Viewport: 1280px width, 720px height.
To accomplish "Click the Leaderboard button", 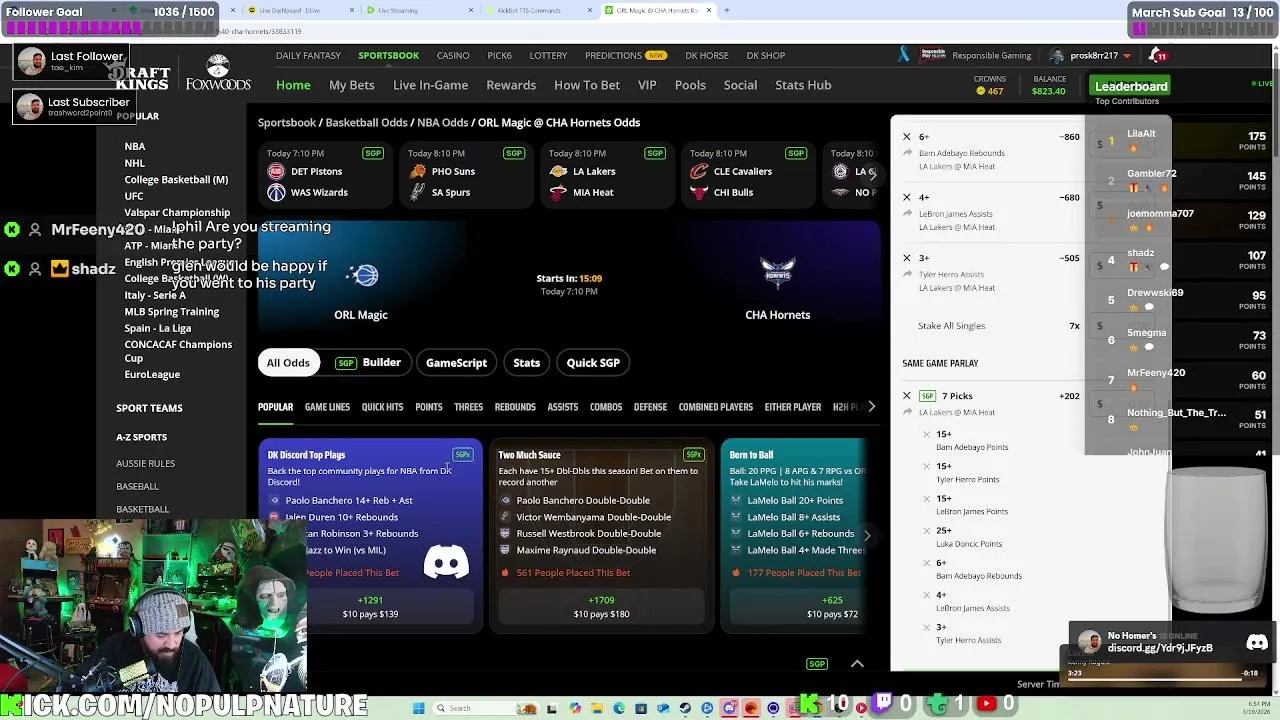I will tap(1131, 86).
